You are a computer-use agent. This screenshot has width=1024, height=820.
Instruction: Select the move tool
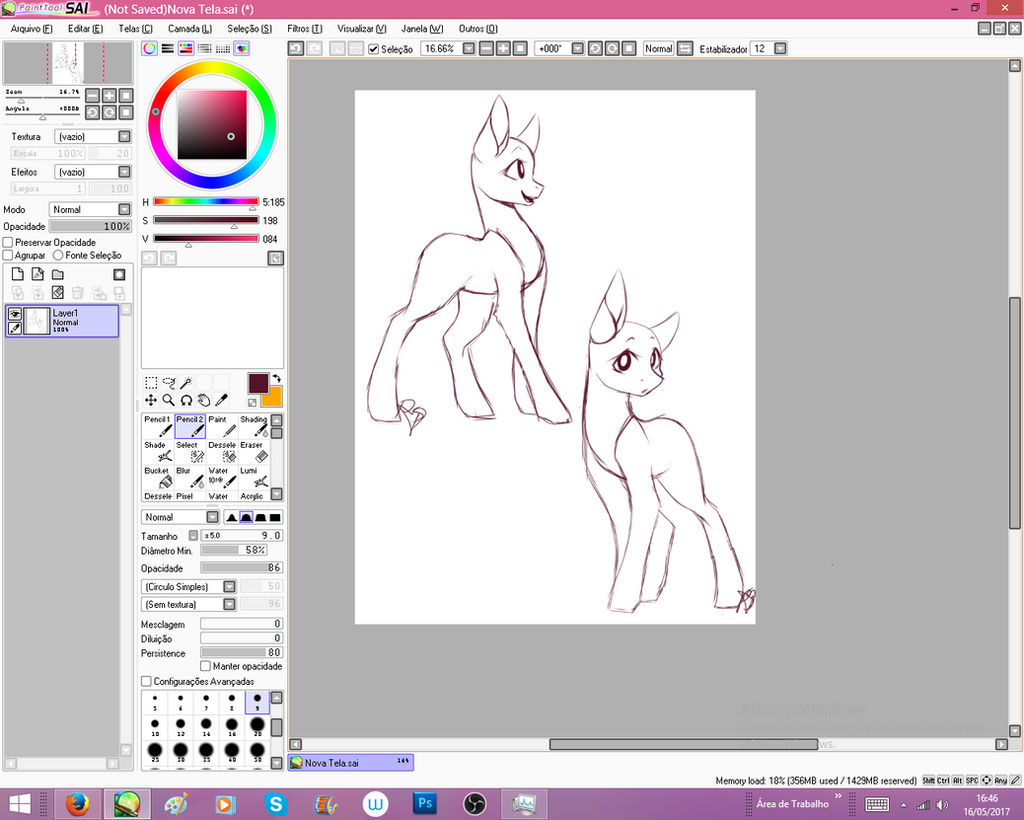151,400
